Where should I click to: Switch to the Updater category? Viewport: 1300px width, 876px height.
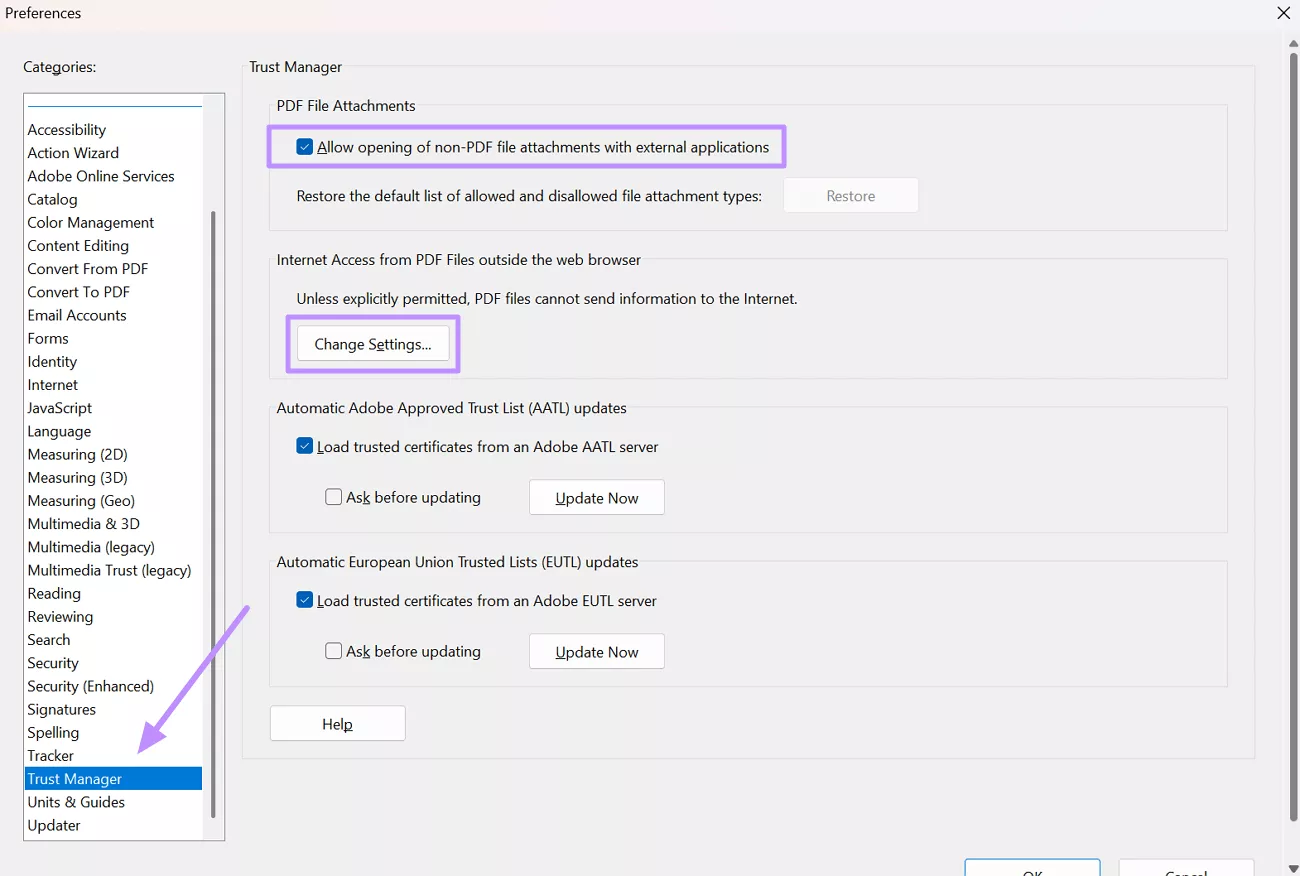(x=53, y=825)
